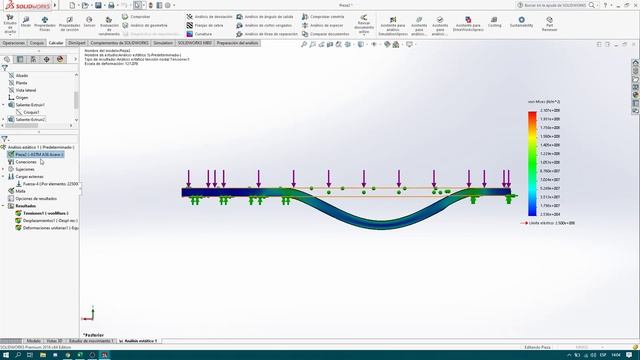Expand the Saliente-Extruir1 feature node
The height and width of the screenshot is (360, 640).
(x=4, y=105)
